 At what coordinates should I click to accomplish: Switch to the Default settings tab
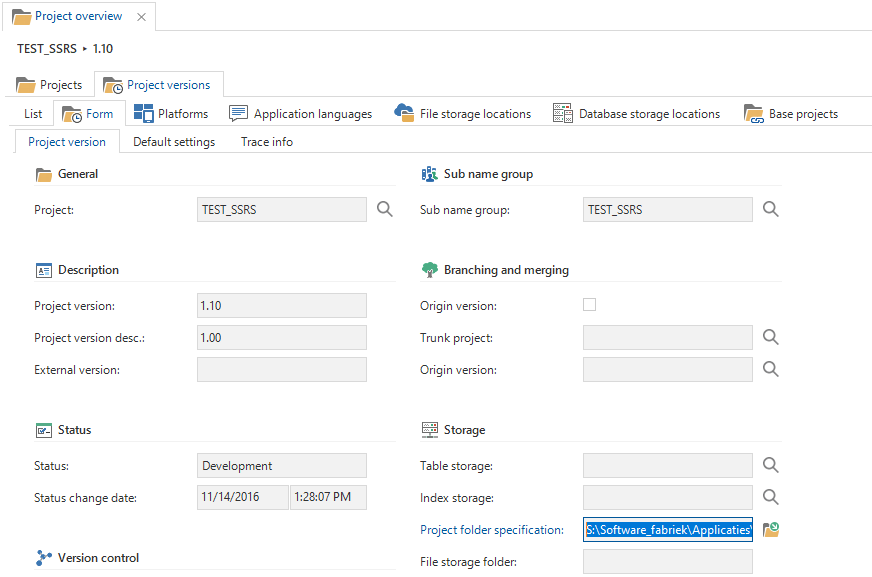point(174,141)
